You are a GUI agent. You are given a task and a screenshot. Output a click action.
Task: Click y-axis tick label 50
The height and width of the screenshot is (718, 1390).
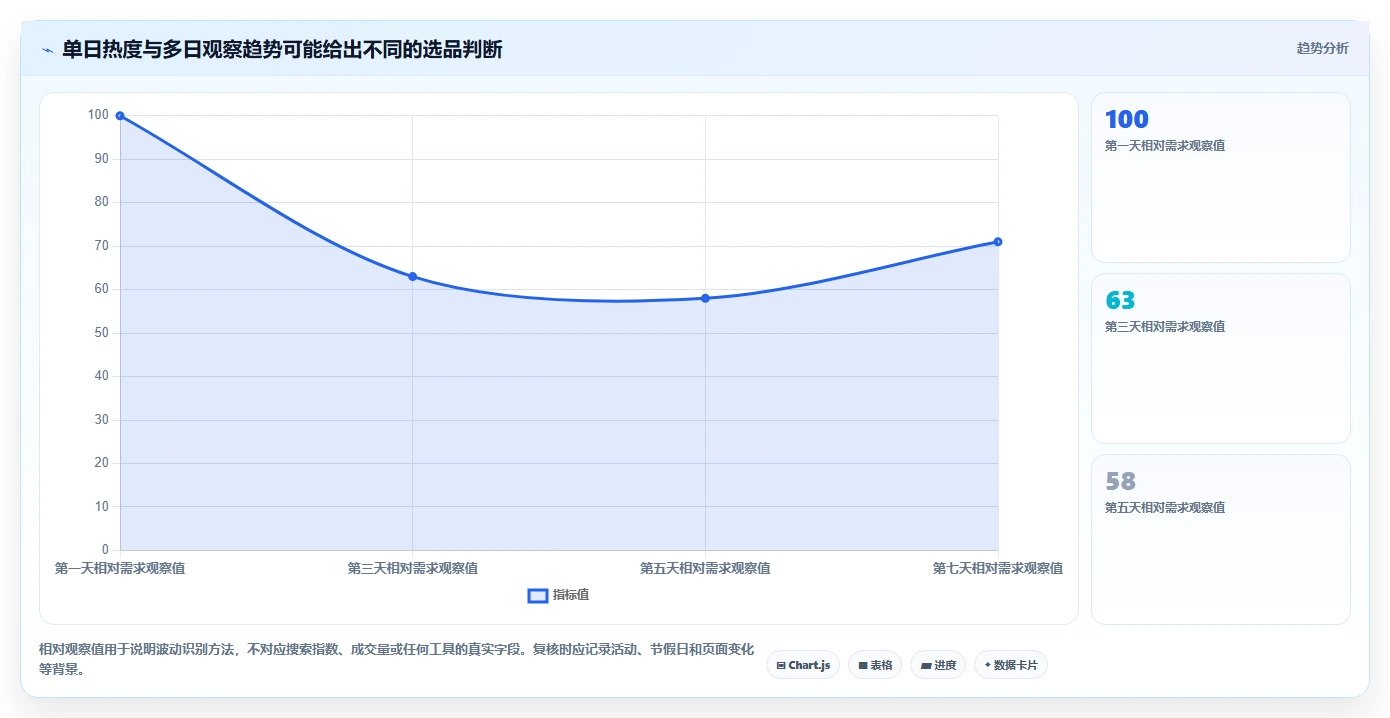click(x=101, y=333)
